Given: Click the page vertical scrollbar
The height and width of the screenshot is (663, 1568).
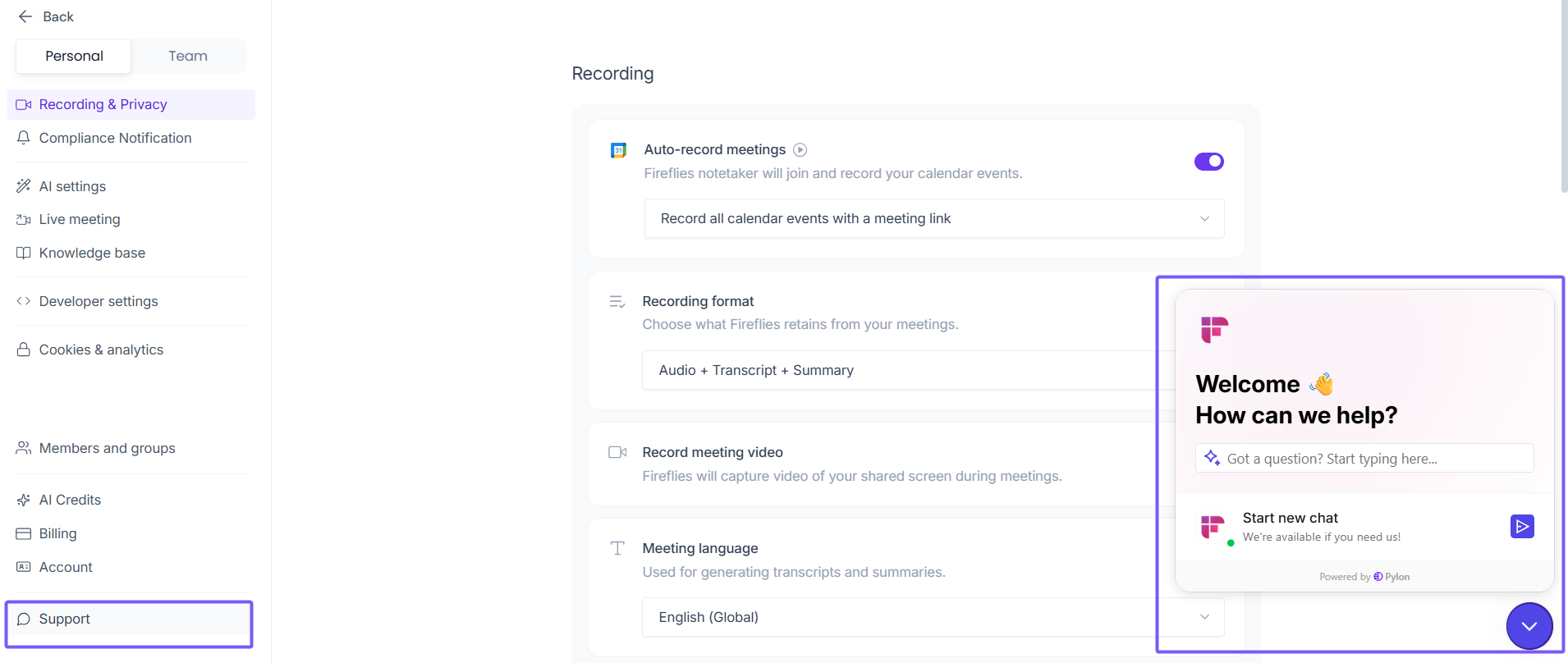Looking at the screenshot, I should coord(1563,98).
